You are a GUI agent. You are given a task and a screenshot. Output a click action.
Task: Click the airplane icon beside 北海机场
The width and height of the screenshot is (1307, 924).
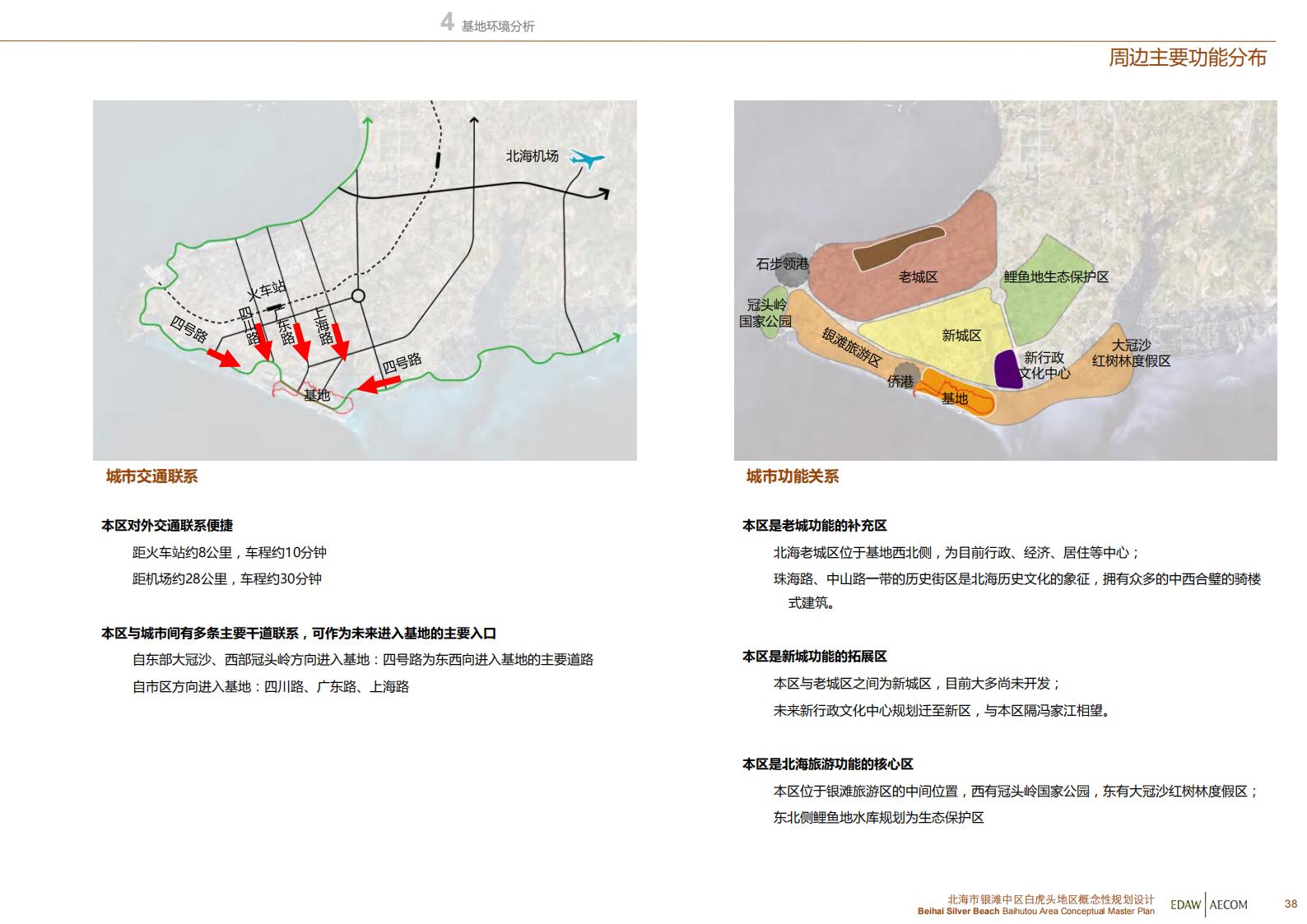click(587, 158)
